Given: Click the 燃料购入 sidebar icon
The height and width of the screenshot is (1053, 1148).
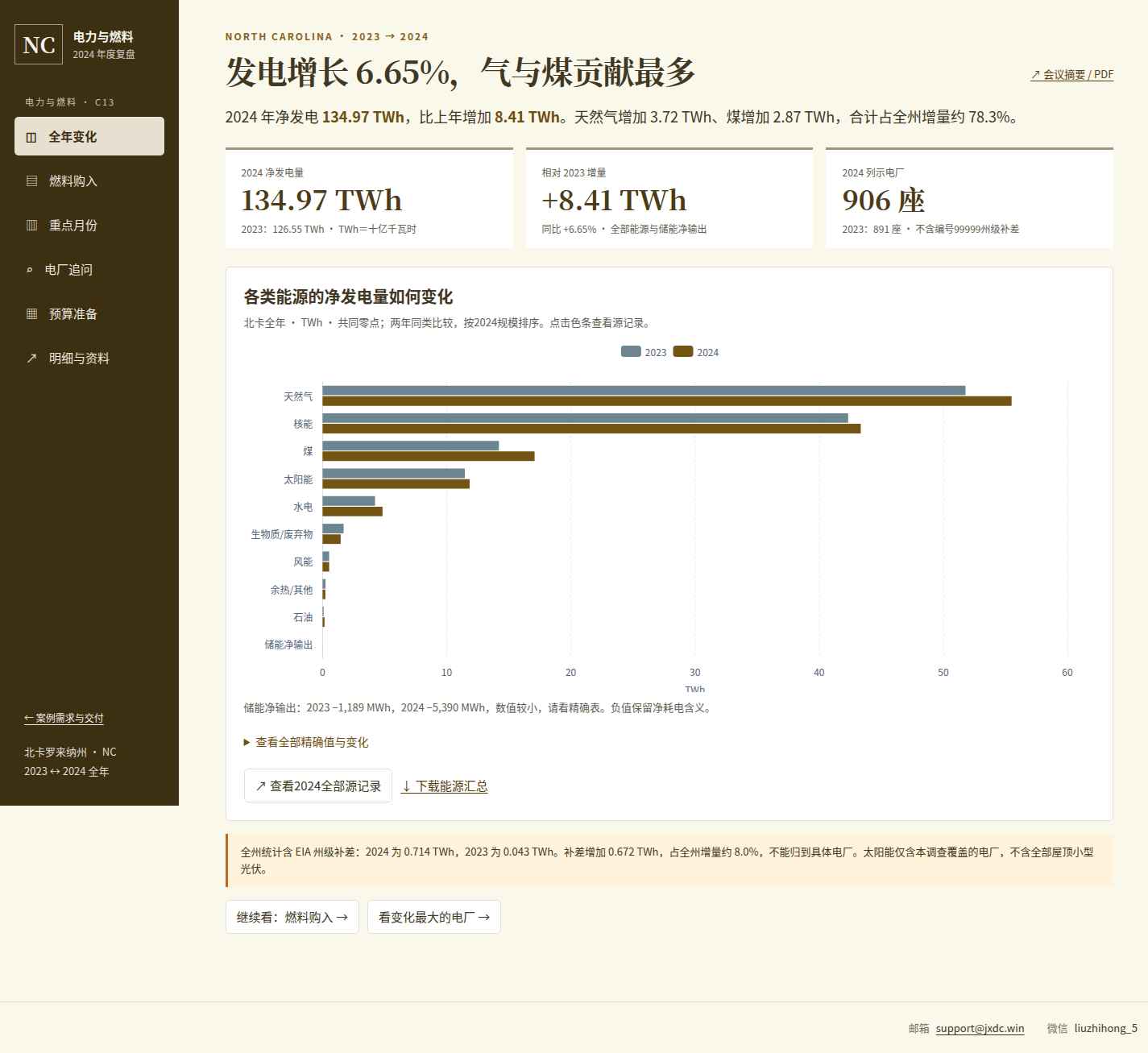Looking at the screenshot, I should (x=32, y=181).
